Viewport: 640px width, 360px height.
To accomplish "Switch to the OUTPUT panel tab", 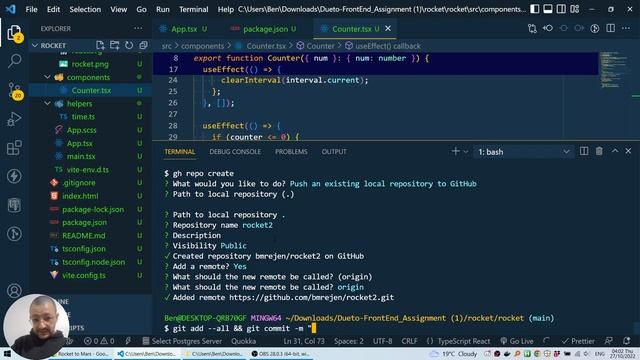I will pos(334,151).
